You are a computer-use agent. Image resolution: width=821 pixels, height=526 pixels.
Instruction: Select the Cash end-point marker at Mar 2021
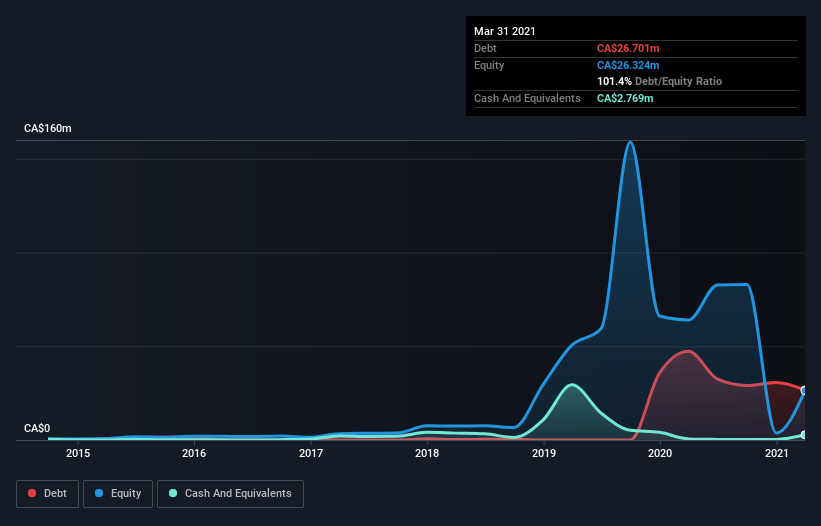(x=804, y=434)
